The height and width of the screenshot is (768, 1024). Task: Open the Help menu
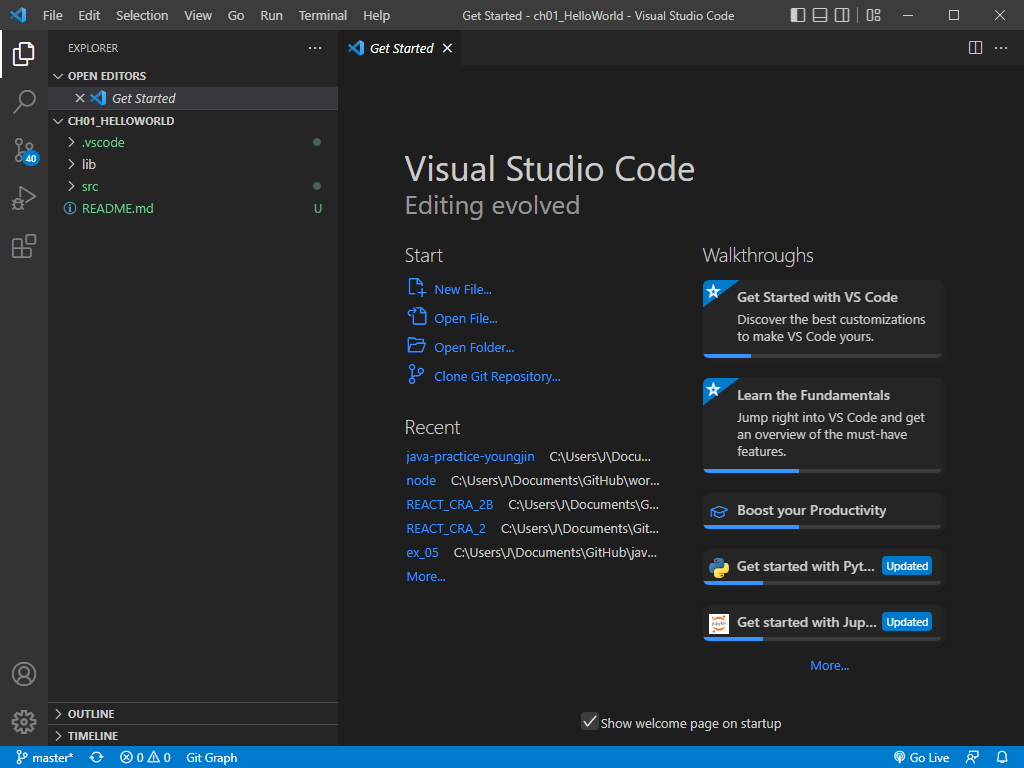coord(376,15)
